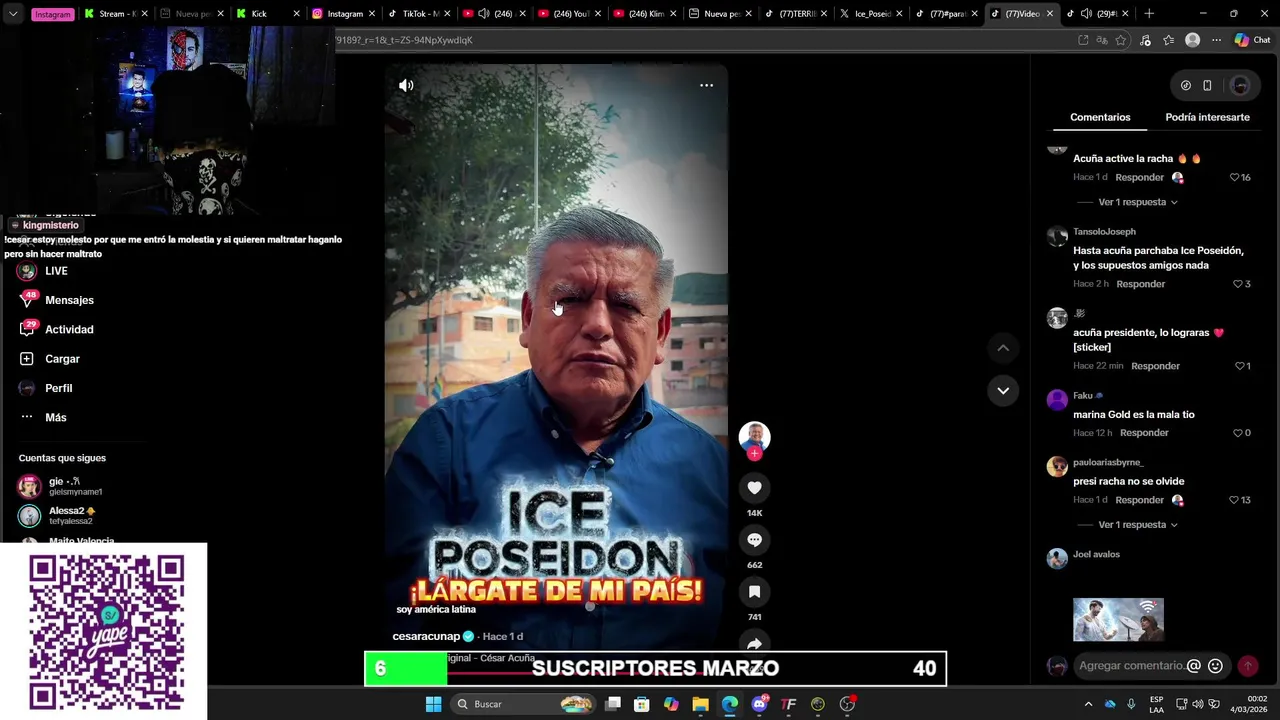Translate the page with address bar icon
This screenshot has height=720, width=1280.
(x=1102, y=40)
